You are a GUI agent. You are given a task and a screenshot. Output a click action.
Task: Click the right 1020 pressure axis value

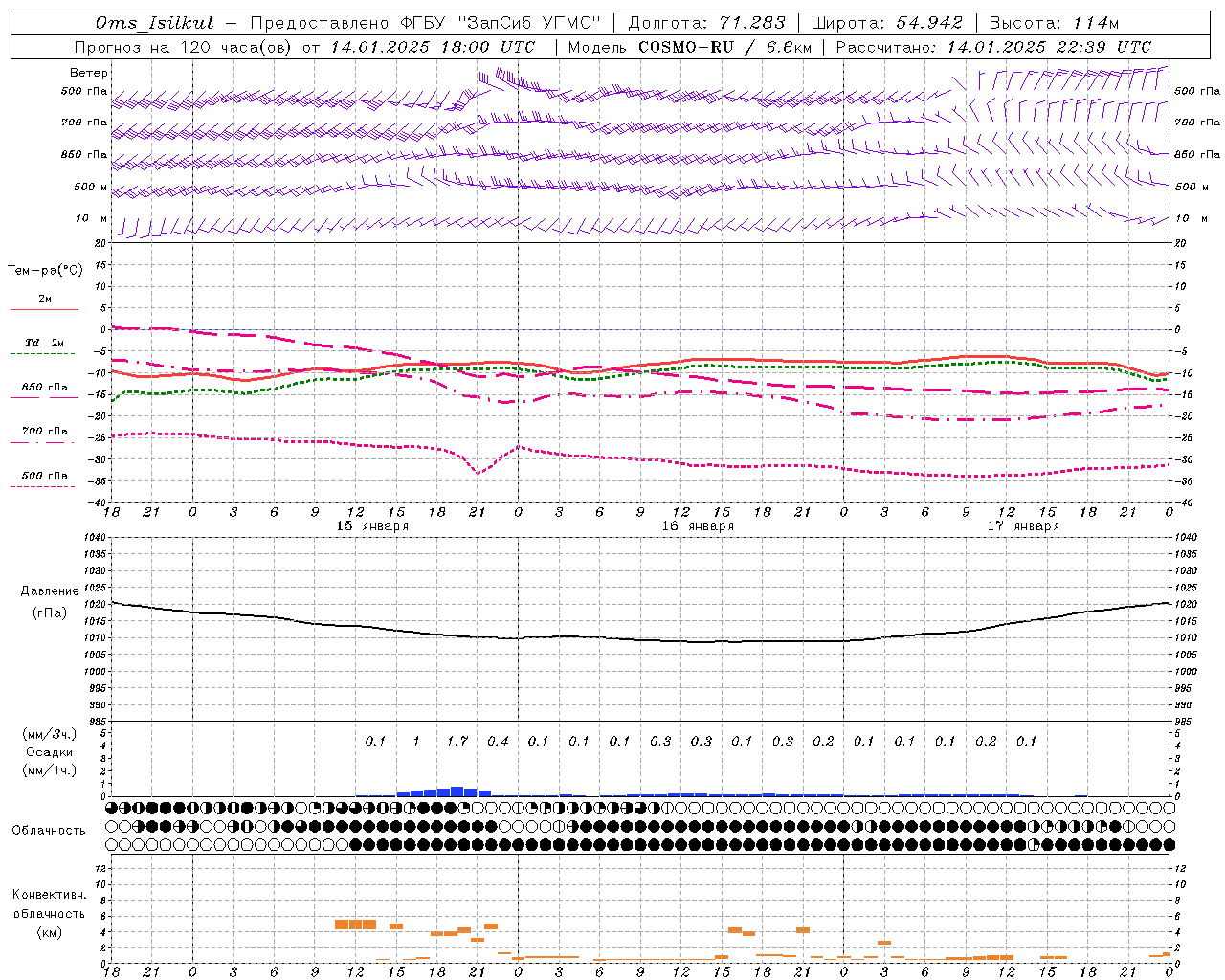[x=1186, y=605]
